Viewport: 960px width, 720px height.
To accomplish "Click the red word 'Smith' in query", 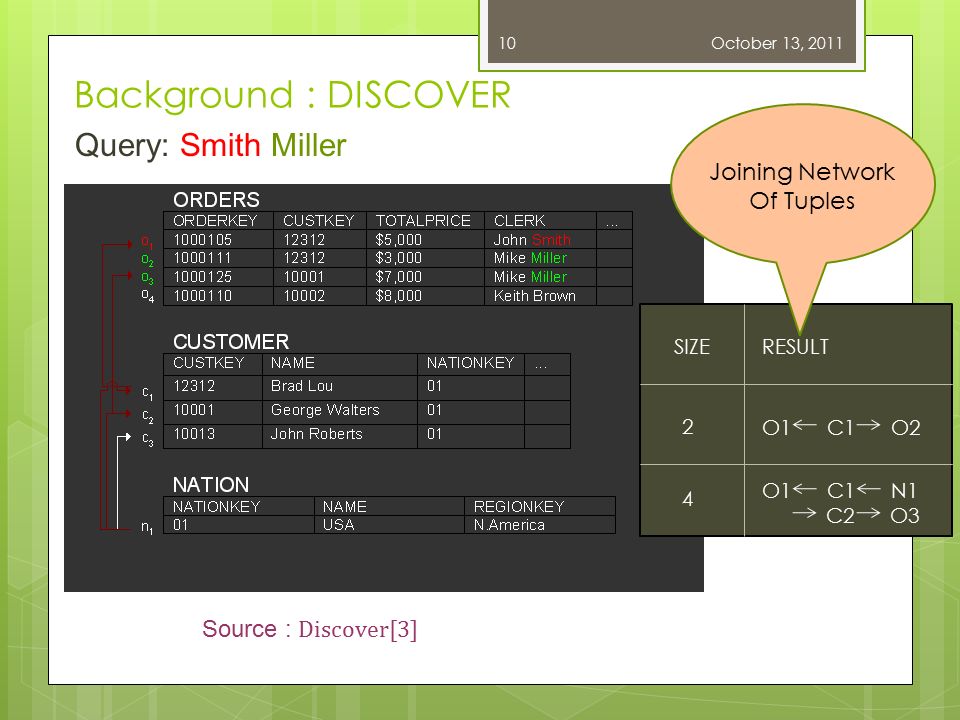I will coord(220,145).
